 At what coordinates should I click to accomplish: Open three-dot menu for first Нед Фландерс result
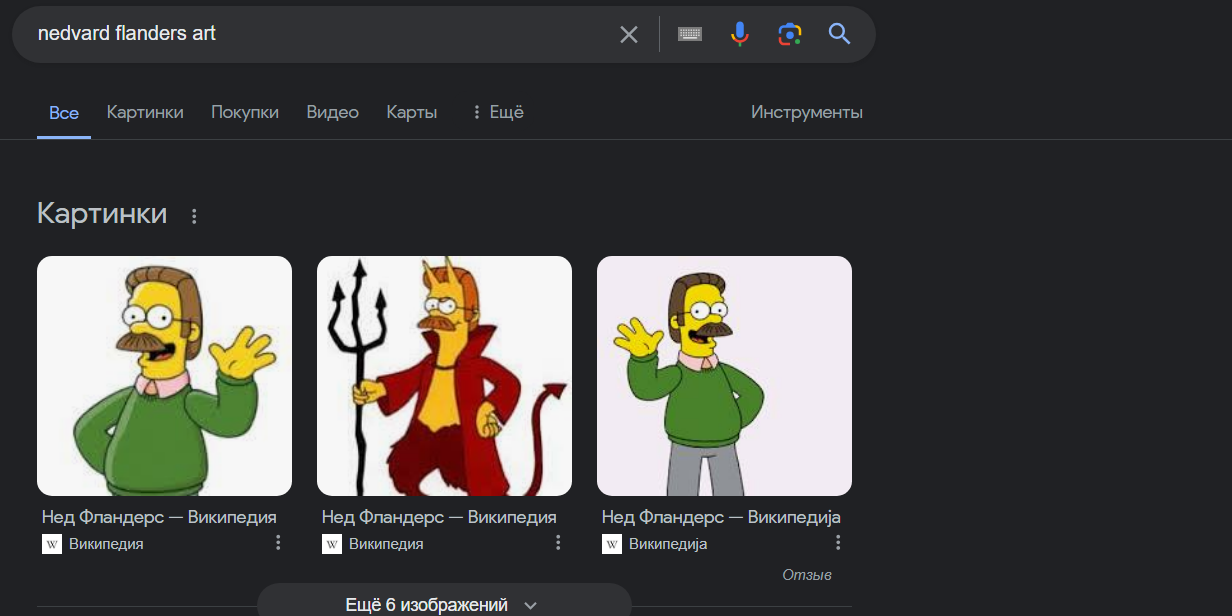coord(278,542)
